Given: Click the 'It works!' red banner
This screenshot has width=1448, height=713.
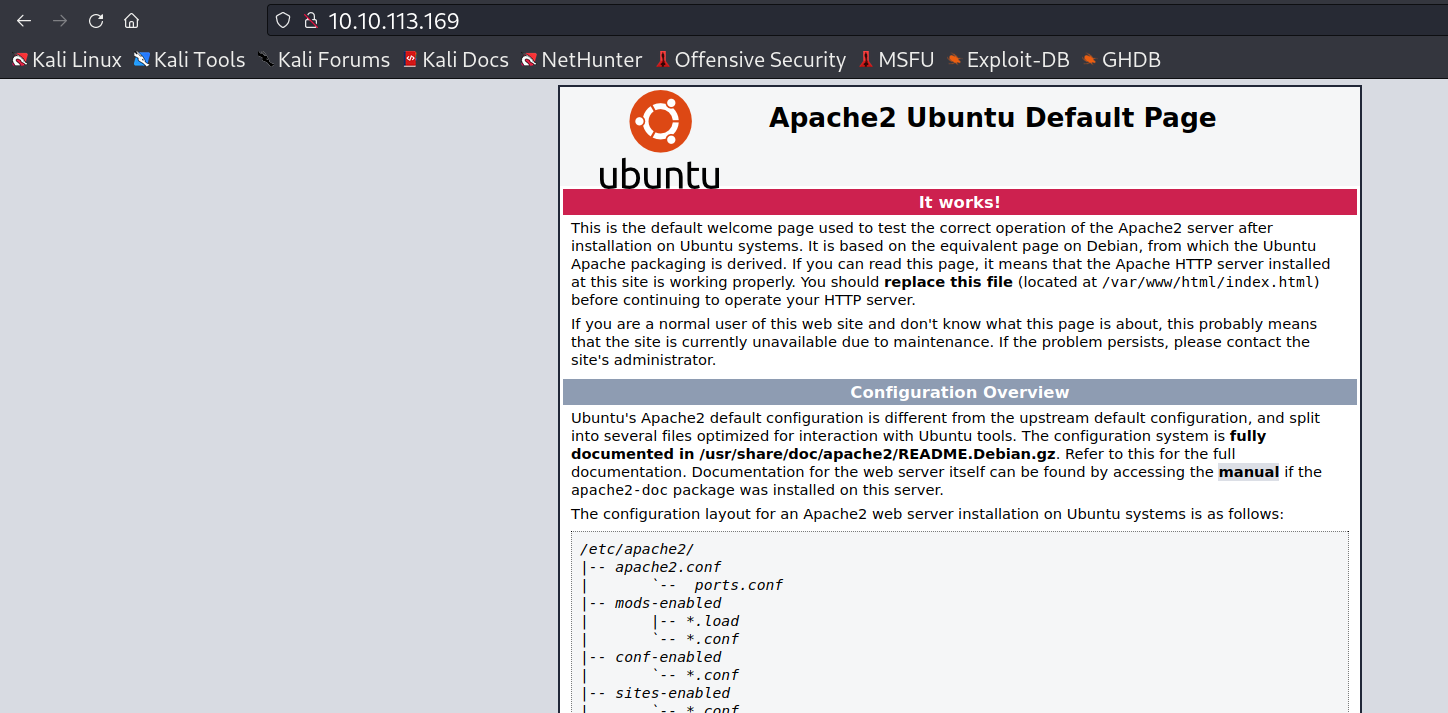Looking at the screenshot, I should pos(960,202).
